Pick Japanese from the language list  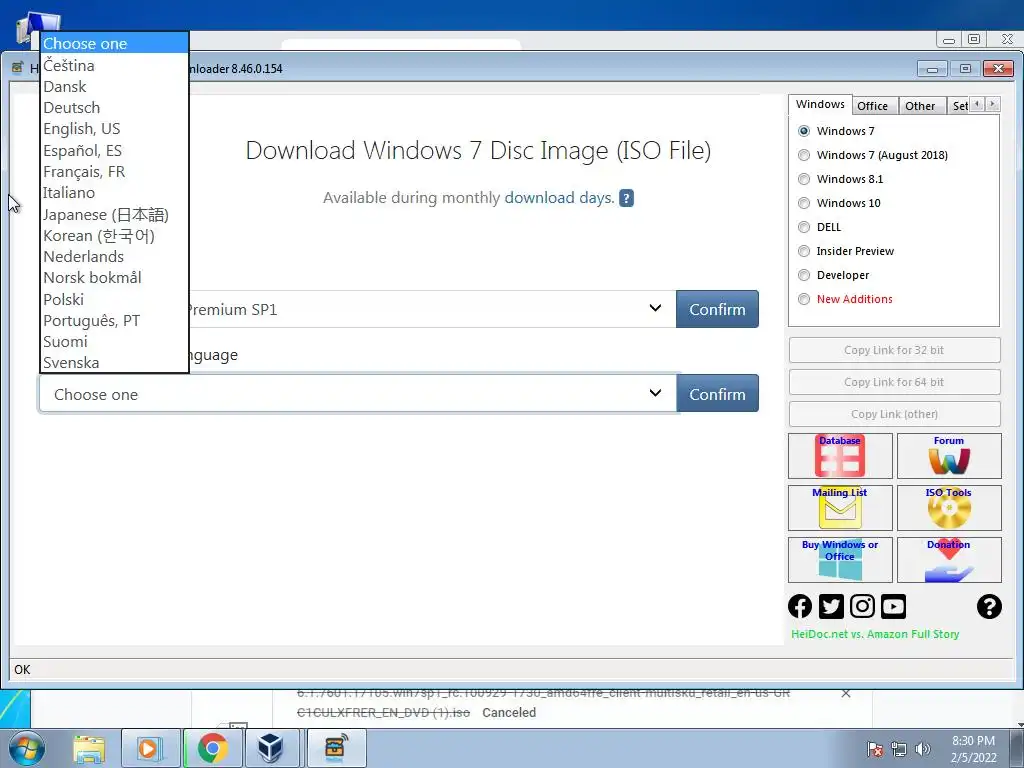point(114,214)
